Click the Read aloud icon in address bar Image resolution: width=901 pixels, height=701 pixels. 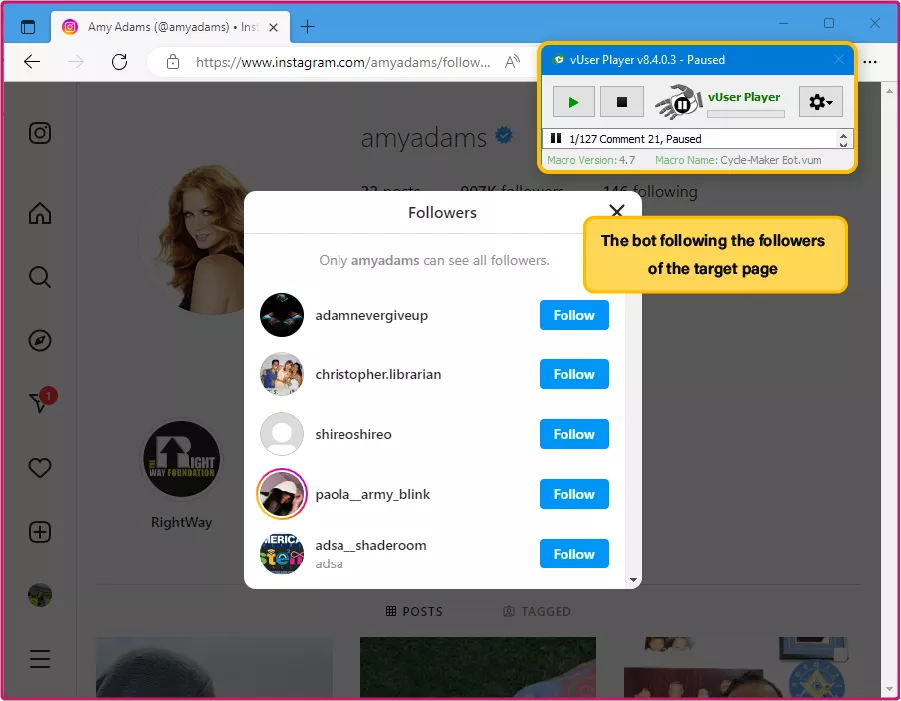(512, 61)
